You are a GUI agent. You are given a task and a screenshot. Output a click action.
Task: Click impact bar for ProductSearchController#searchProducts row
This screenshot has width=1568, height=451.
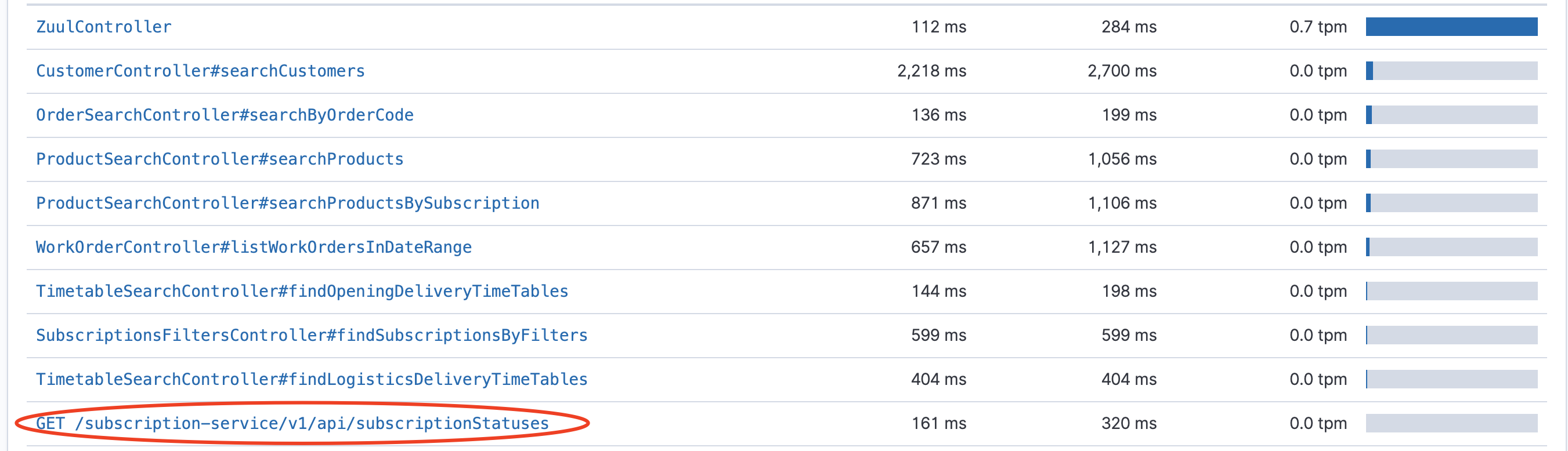point(1451,159)
